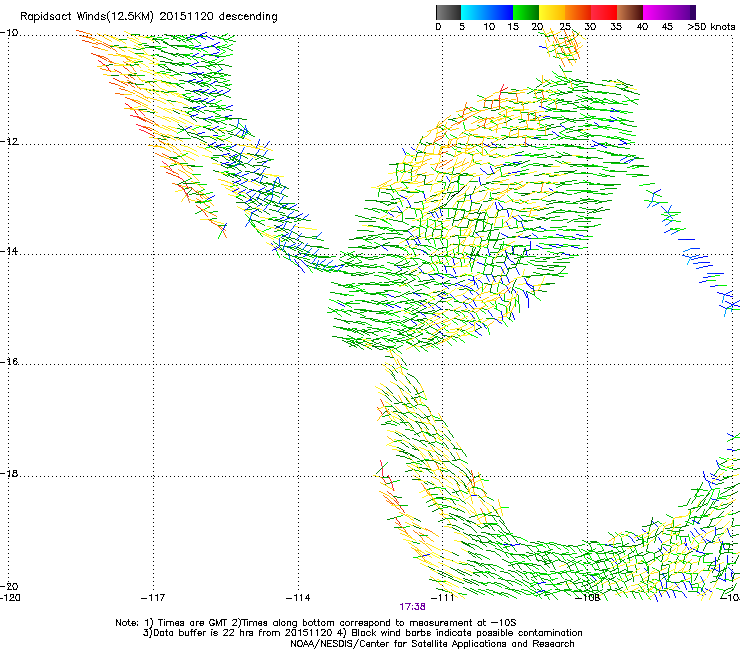Click the legend number '10'
Image resolution: width=740 pixels, height=650 pixels.
click(489, 26)
